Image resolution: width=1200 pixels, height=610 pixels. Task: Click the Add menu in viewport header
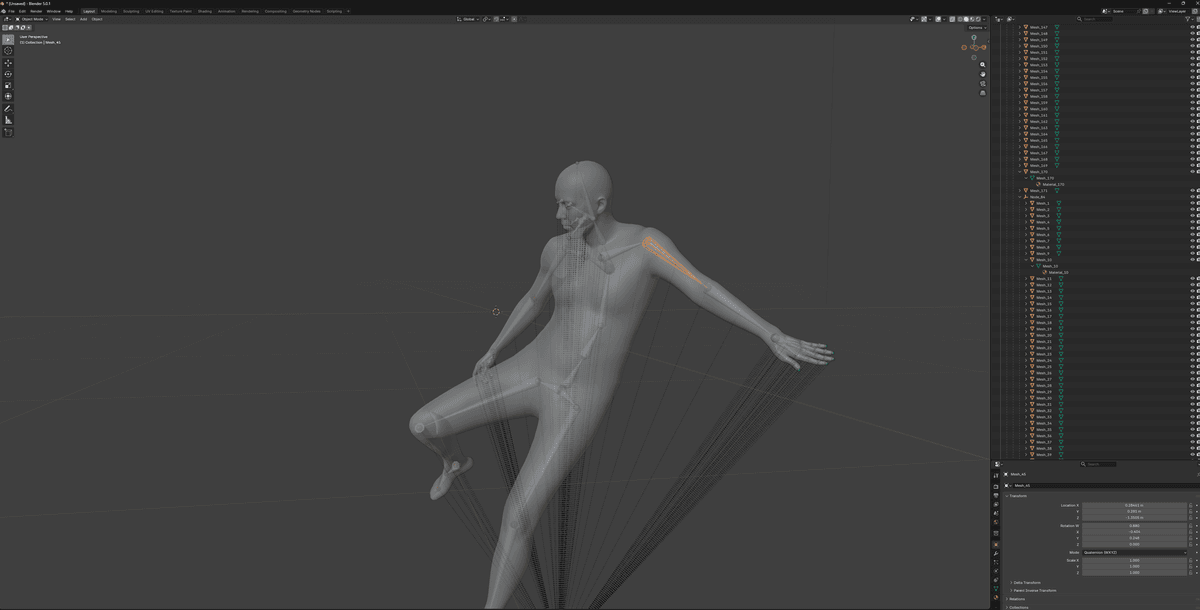pos(84,19)
